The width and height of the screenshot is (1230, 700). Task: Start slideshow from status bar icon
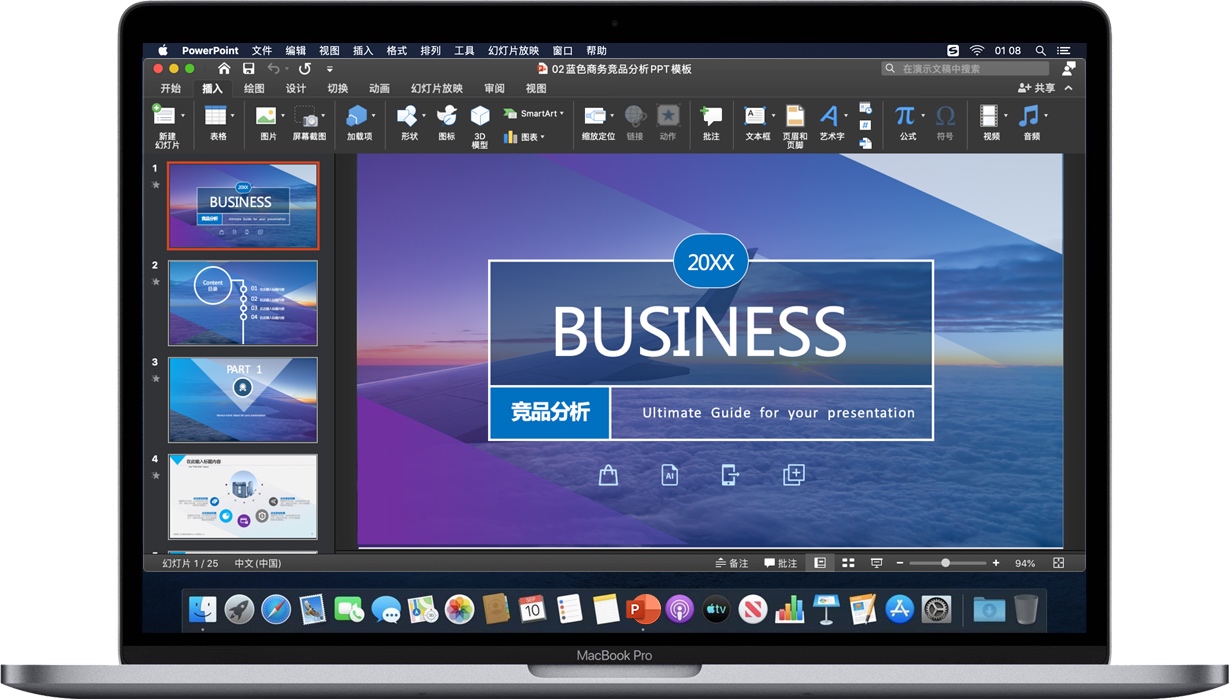(877, 562)
